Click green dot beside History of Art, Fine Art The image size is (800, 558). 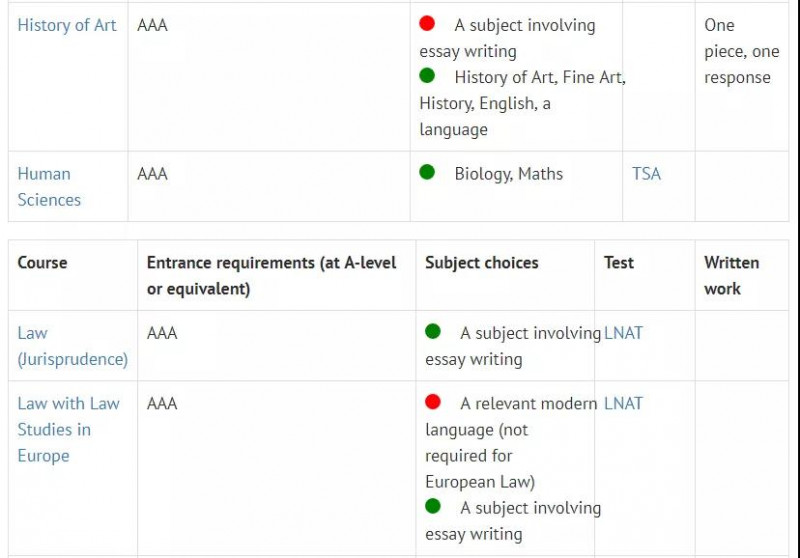tap(427, 75)
